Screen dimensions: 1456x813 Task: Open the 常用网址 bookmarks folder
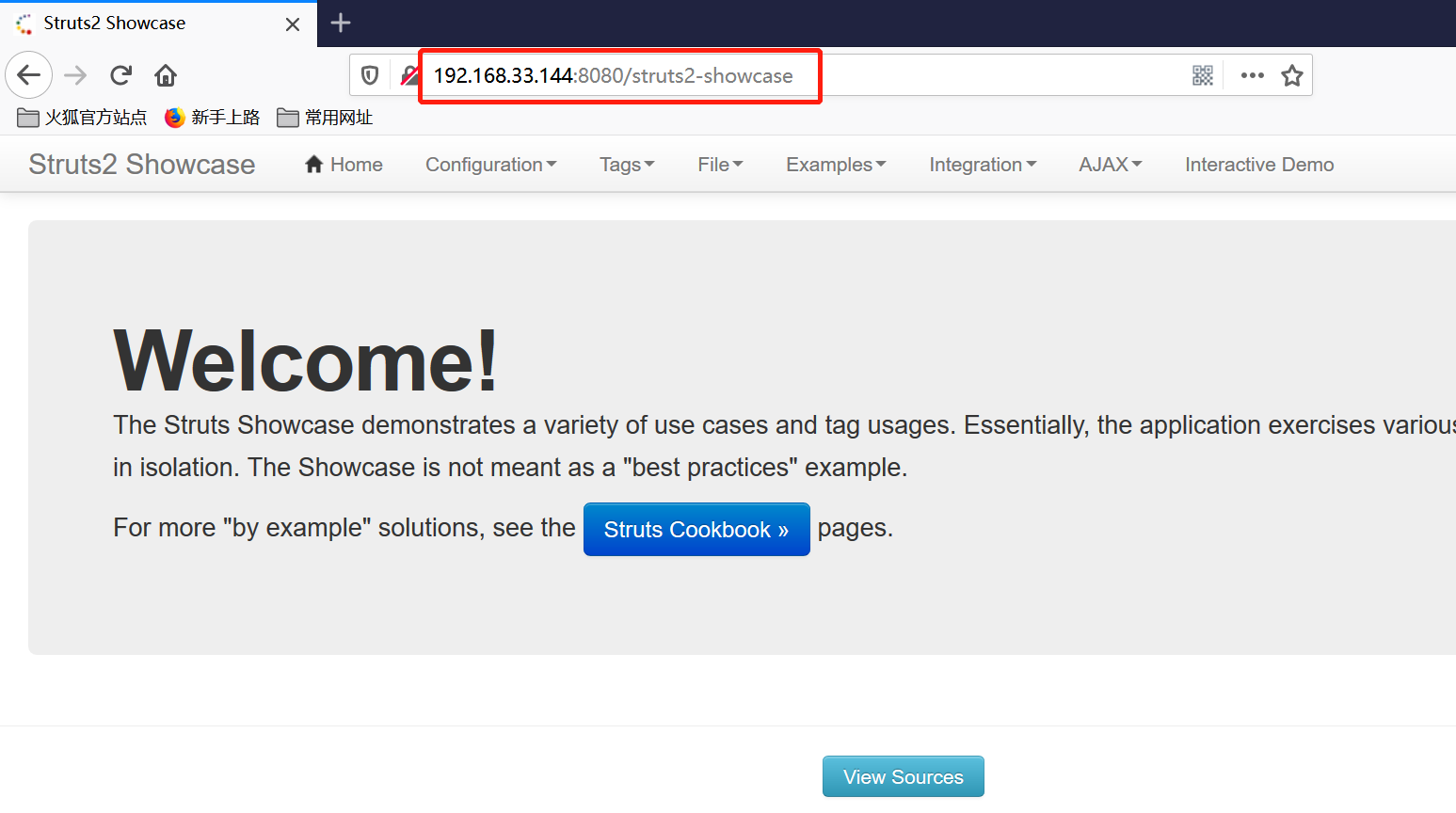click(x=326, y=118)
